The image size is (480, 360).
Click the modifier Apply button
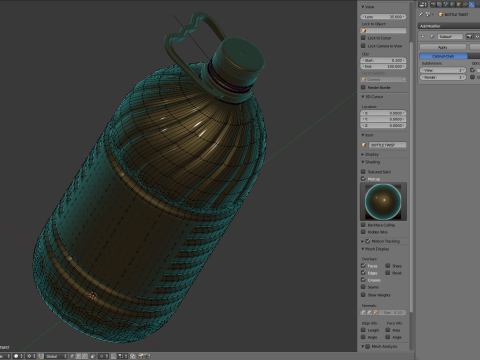click(x=443, y=47)
